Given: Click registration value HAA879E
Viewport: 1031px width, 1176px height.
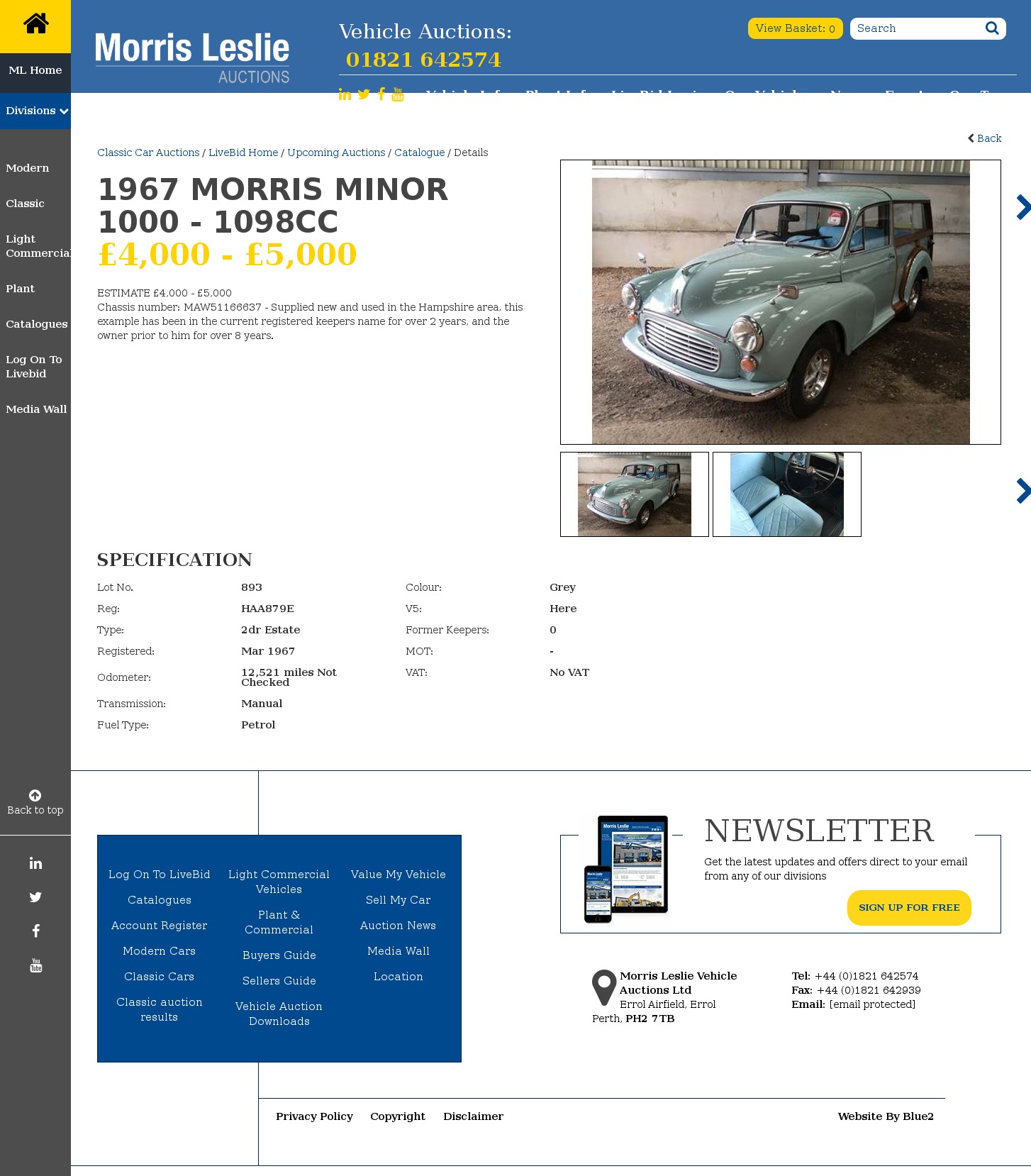Looking at the screenshot, I should 267,609.
